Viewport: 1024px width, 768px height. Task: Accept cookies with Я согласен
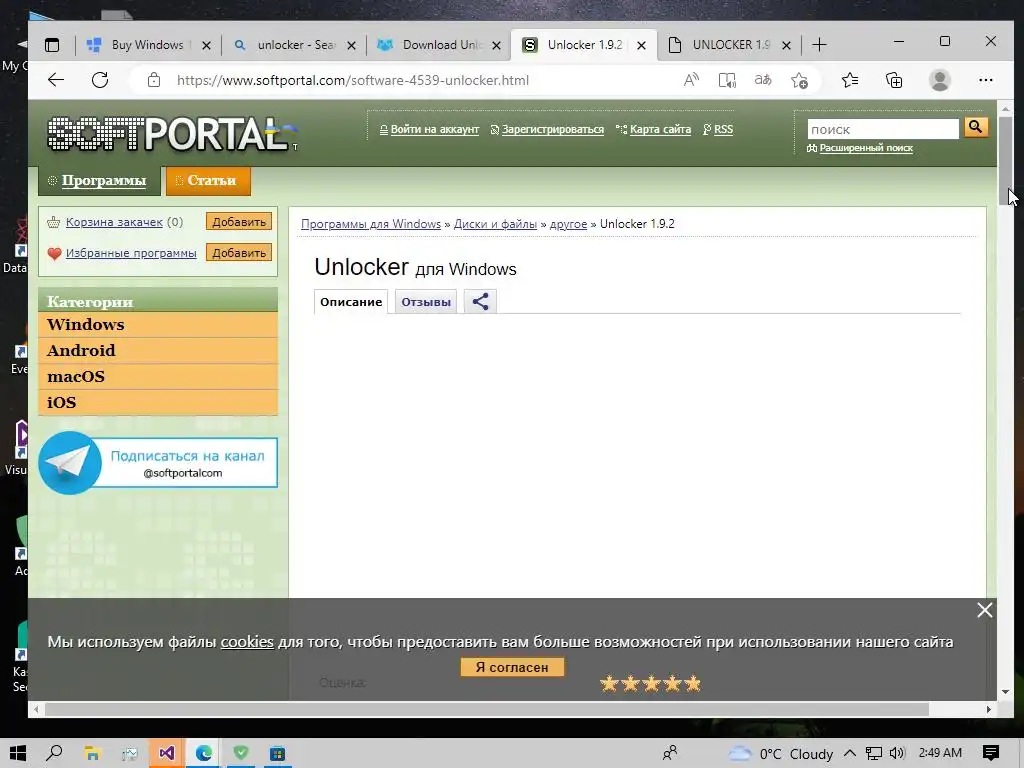pos(512,667)
